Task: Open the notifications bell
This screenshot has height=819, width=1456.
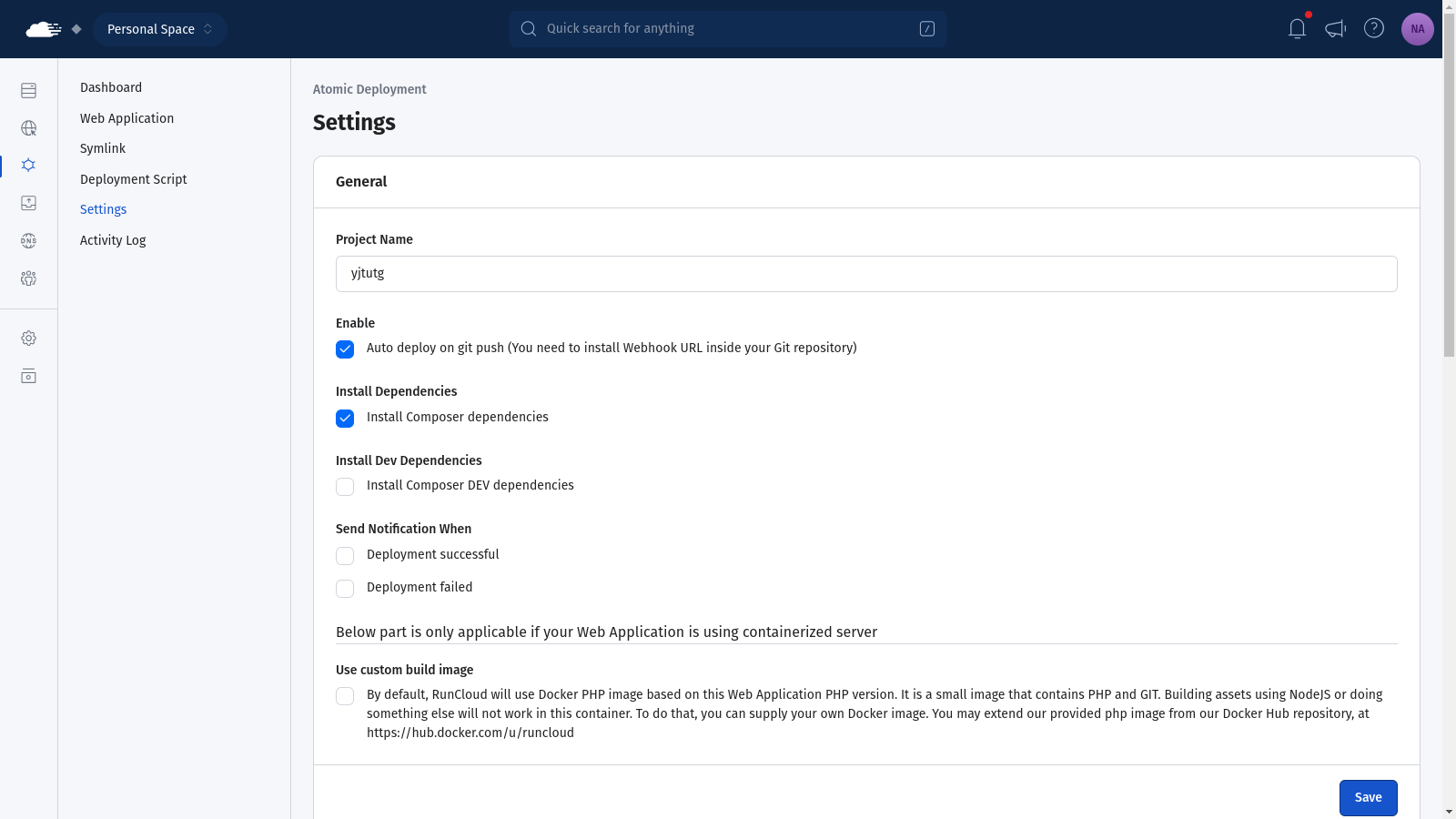Action: click(1297, 29)
